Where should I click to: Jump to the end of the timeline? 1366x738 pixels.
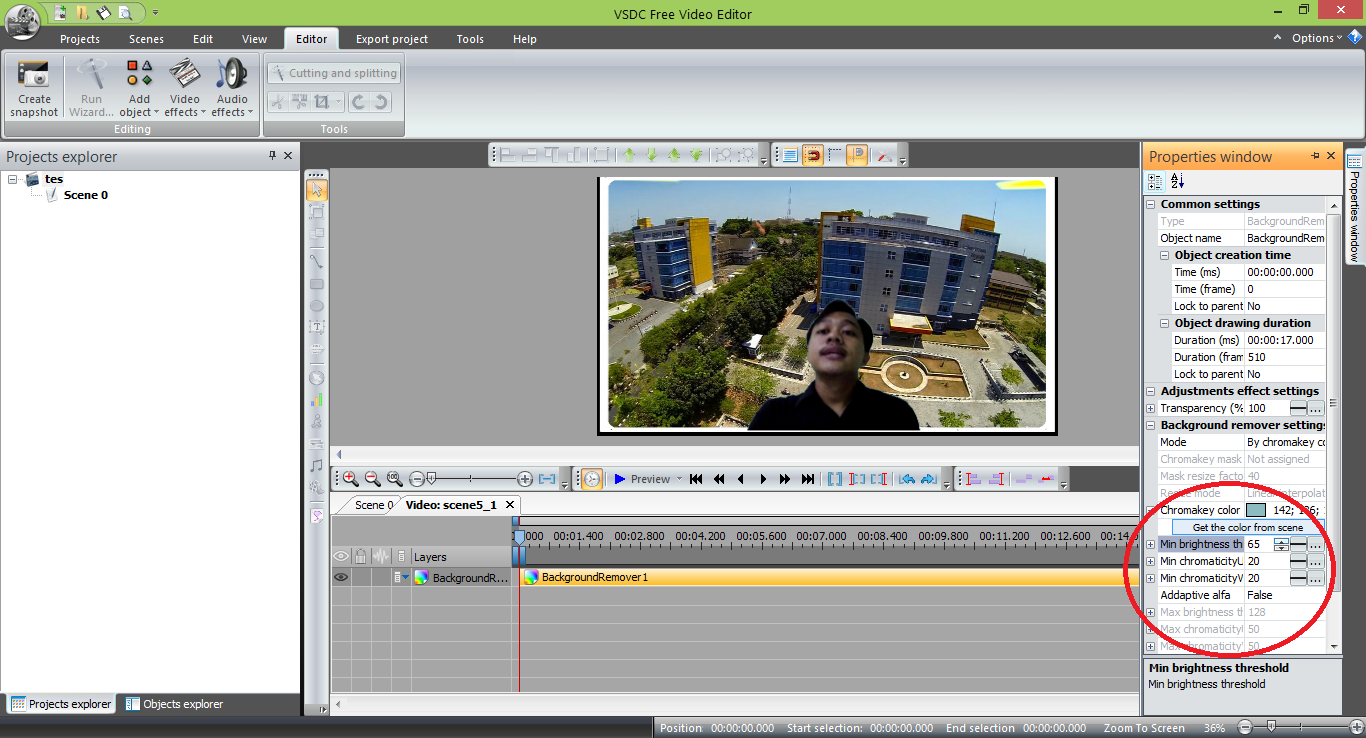(808, 479)
